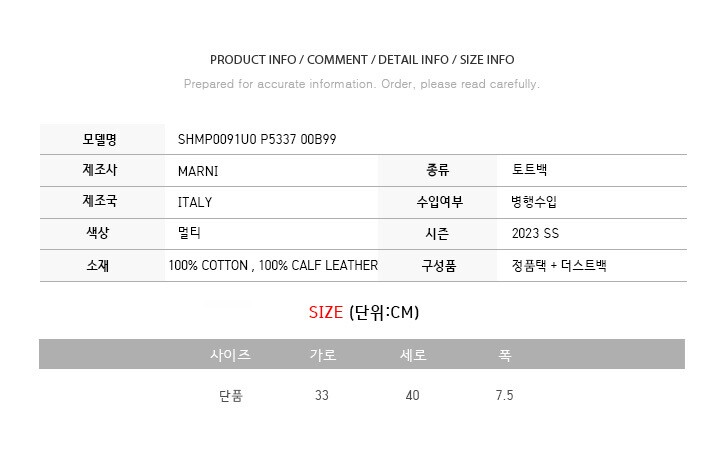The height and width of the screenshot is (449, 720).
Task: Click the ITALY country value
Action: (194, 202)
